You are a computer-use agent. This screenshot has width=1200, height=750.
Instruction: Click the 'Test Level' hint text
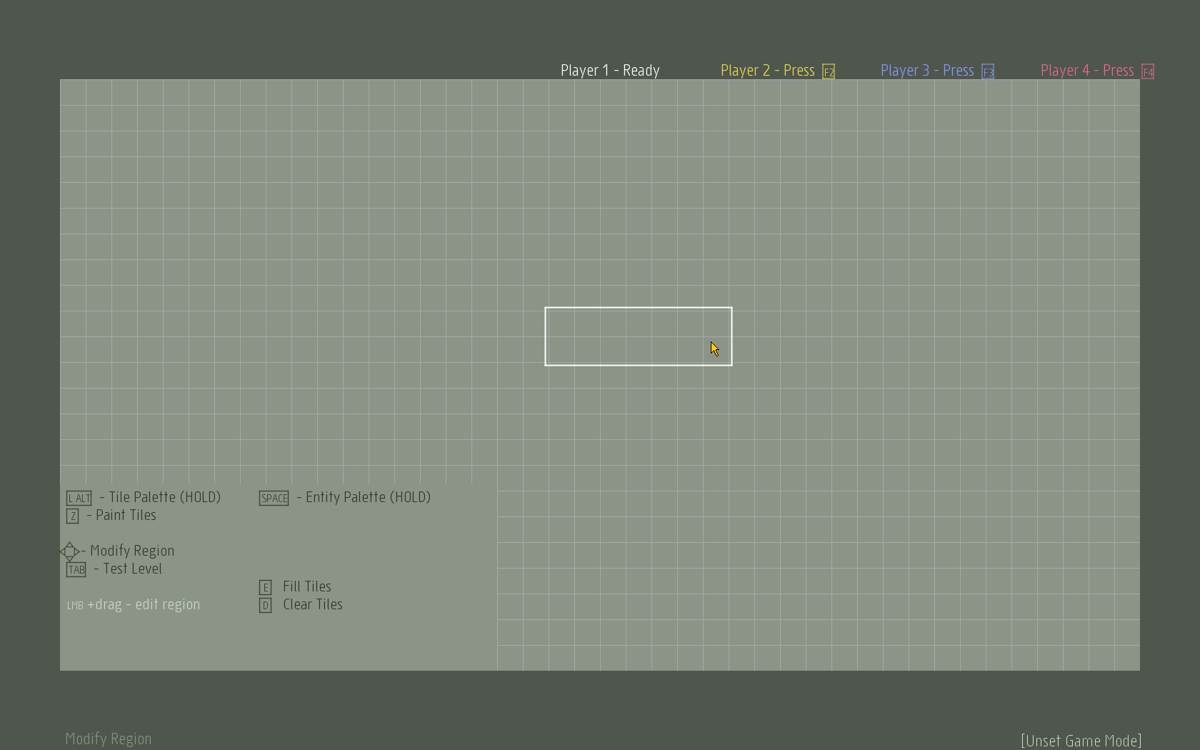(133, 569)
